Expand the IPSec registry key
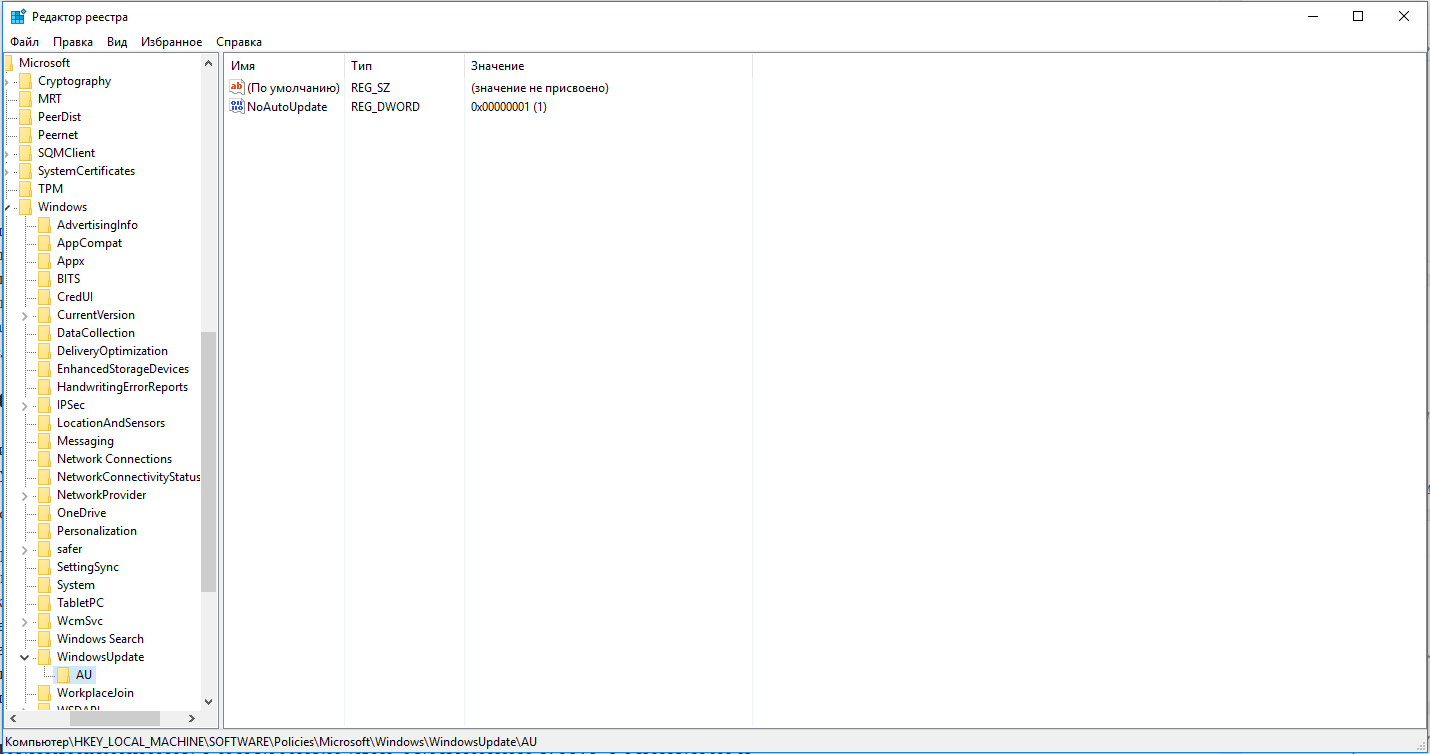This screenshot has width=1430, height=754. pos(25,405)
